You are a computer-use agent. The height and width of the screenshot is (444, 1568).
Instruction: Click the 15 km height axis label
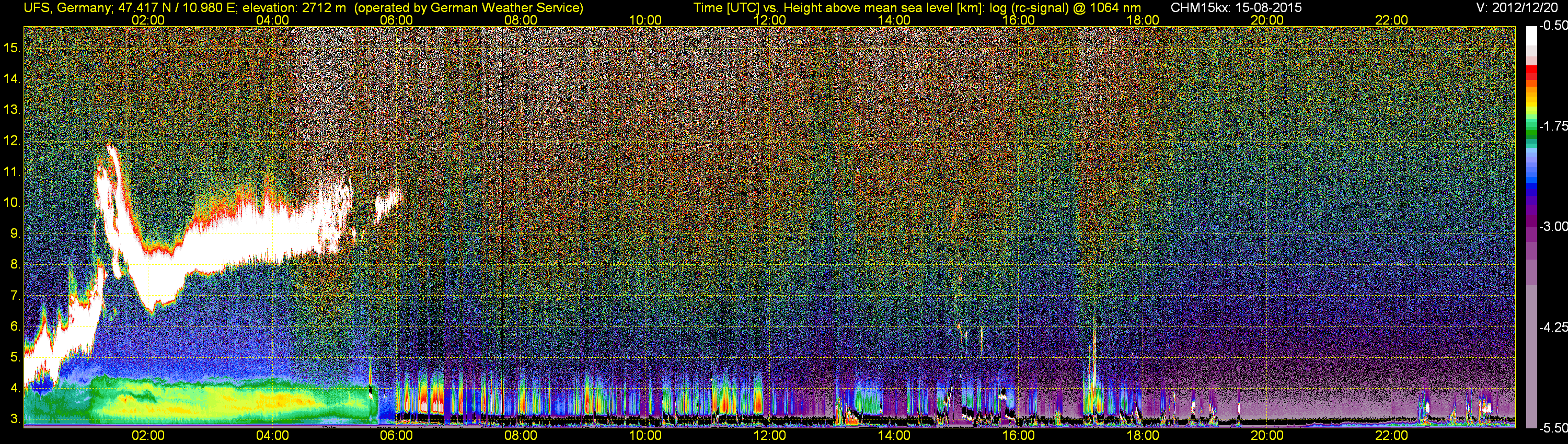click(x=11, y=48)
